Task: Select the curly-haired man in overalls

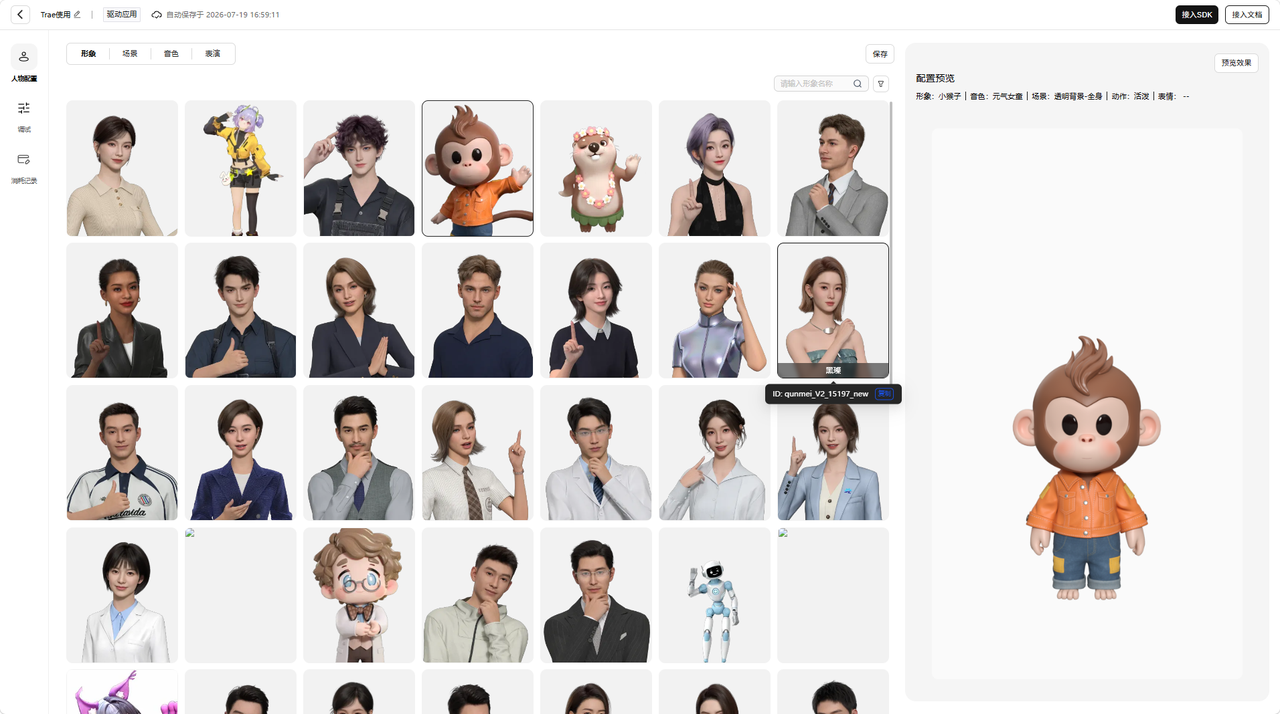Action: [359, 168]
